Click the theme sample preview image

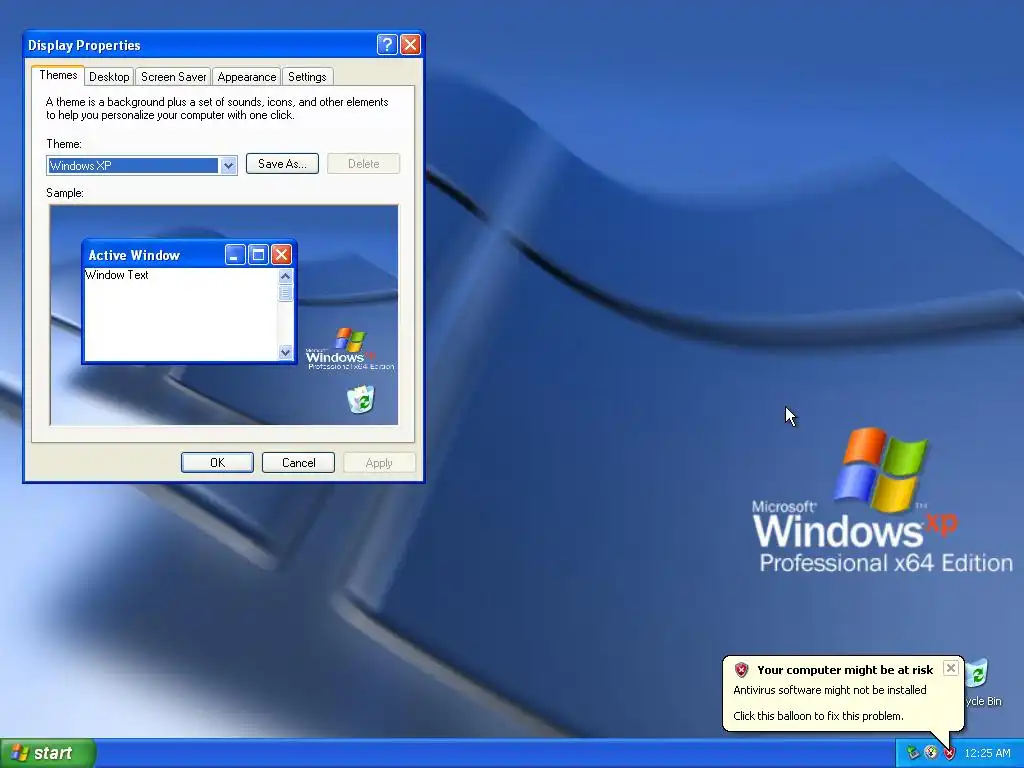pyautogui.click(x=224, y=315)
